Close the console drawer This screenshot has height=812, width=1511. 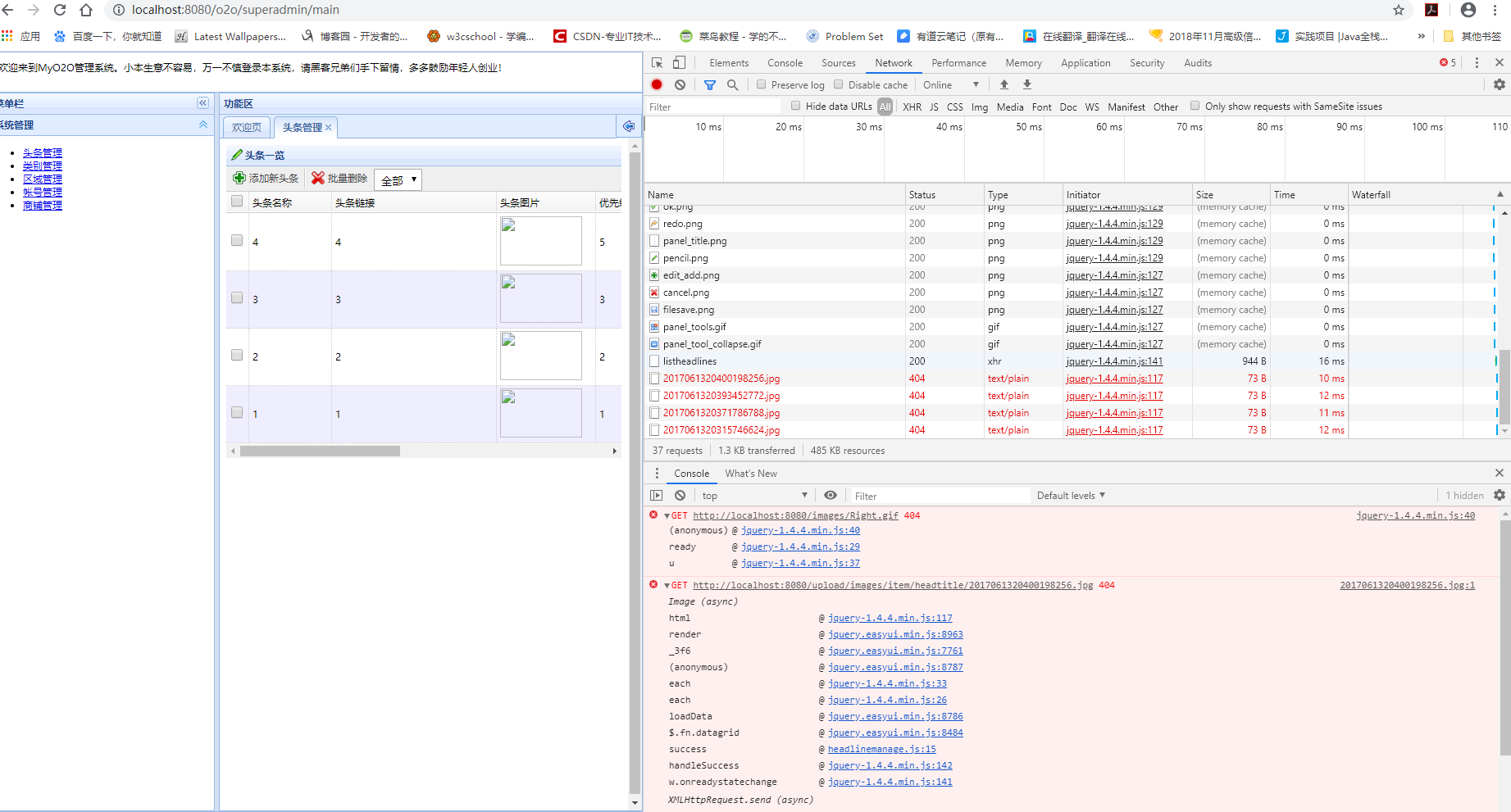(x=1500, y=473)
